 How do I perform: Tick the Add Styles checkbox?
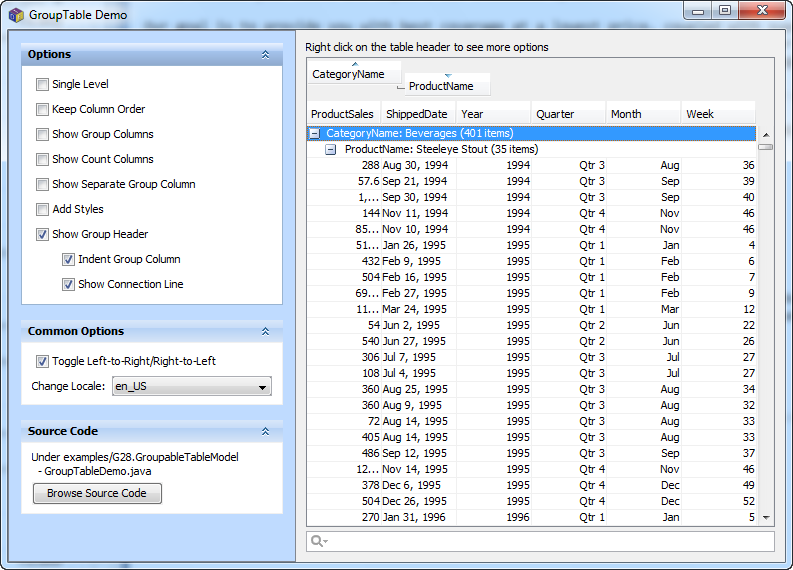[x=42, y=209]
